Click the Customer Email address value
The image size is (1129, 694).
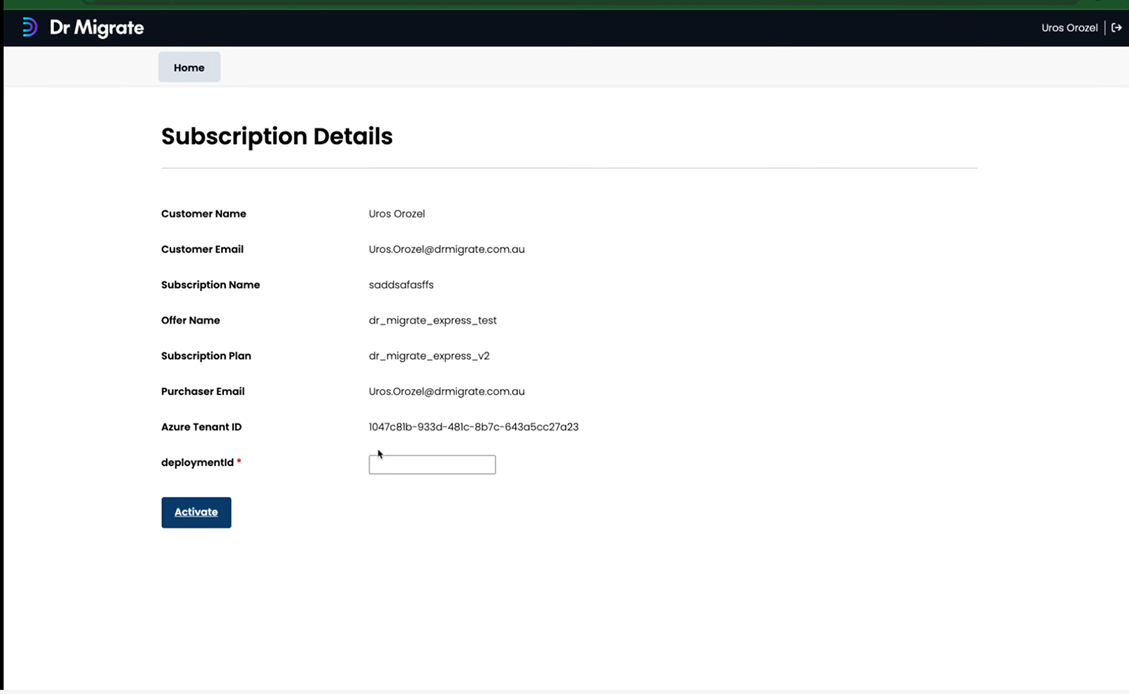446,249
